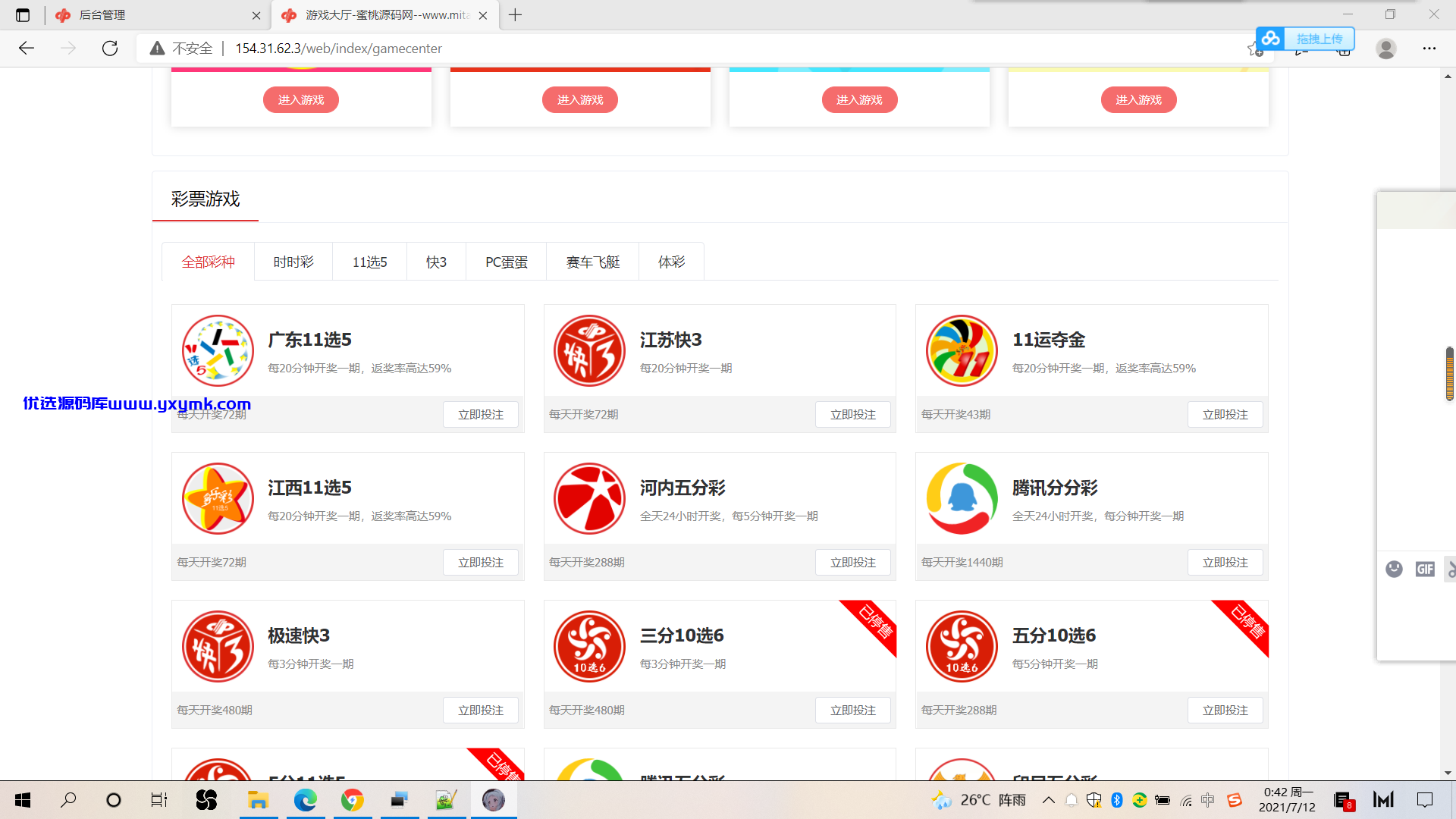Open the notification center icon
The height and width of the screenshot is (819, 1456).
1425,800
